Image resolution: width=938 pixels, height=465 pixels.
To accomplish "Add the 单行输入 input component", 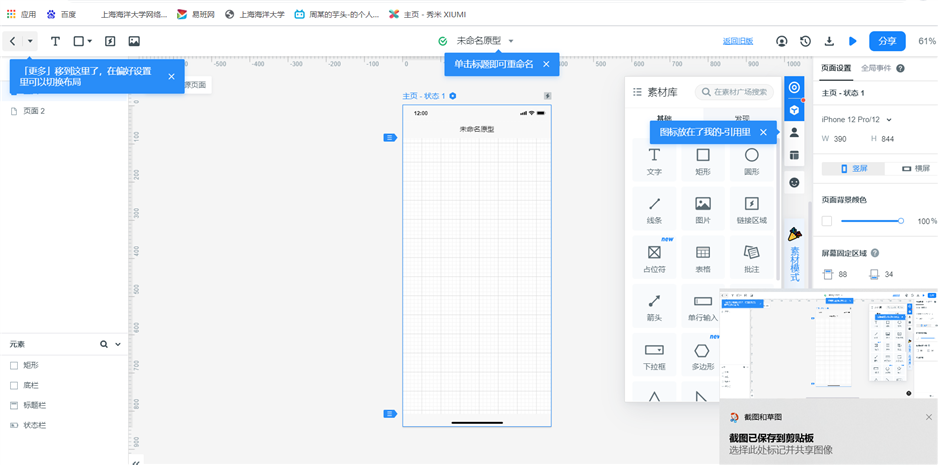I will (x=701, y=306).
